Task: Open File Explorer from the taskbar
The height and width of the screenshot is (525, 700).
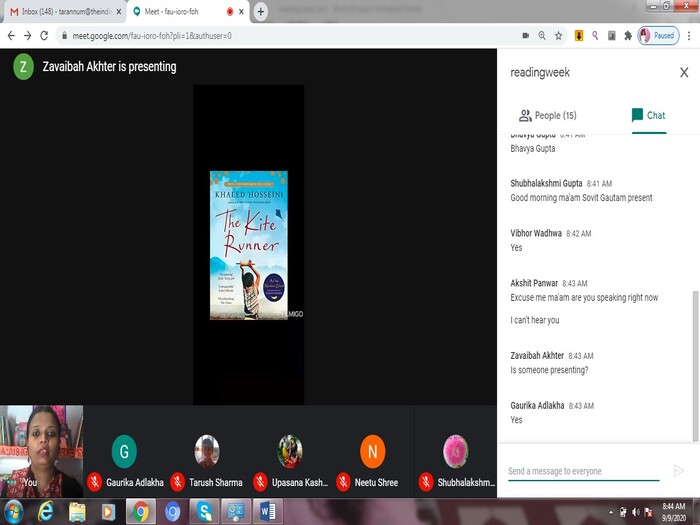Action: click(x=77, y=512)
